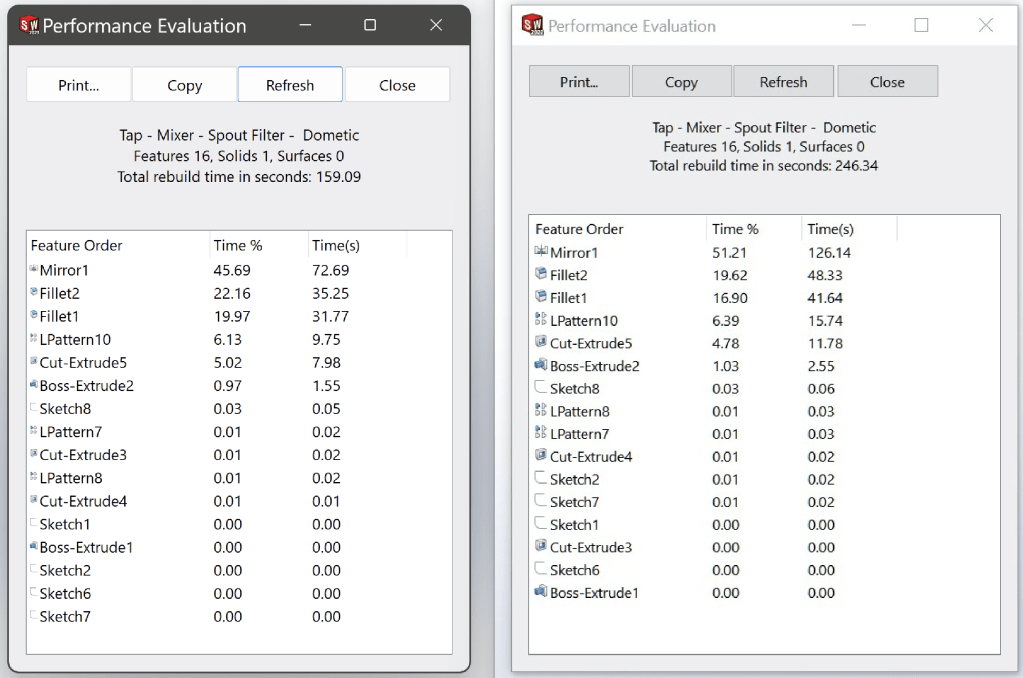This screenshot has height=678, width=1023.
Task: Click Boss-Extrude2 icon in the right window
Action: pyautogui.click(x=541, y=366)
